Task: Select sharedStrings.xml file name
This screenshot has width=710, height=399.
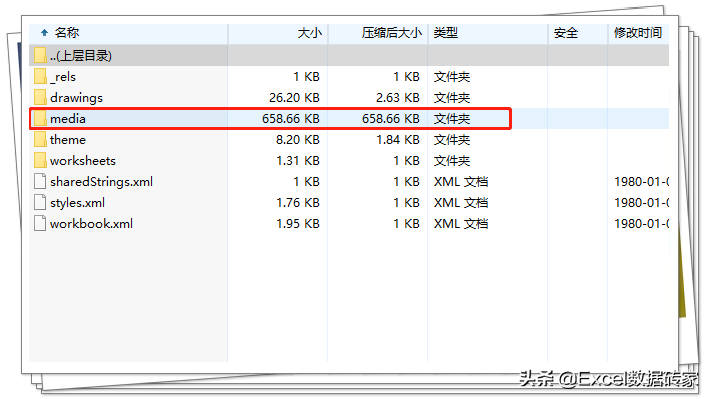Action: click(x=101, y=182)
